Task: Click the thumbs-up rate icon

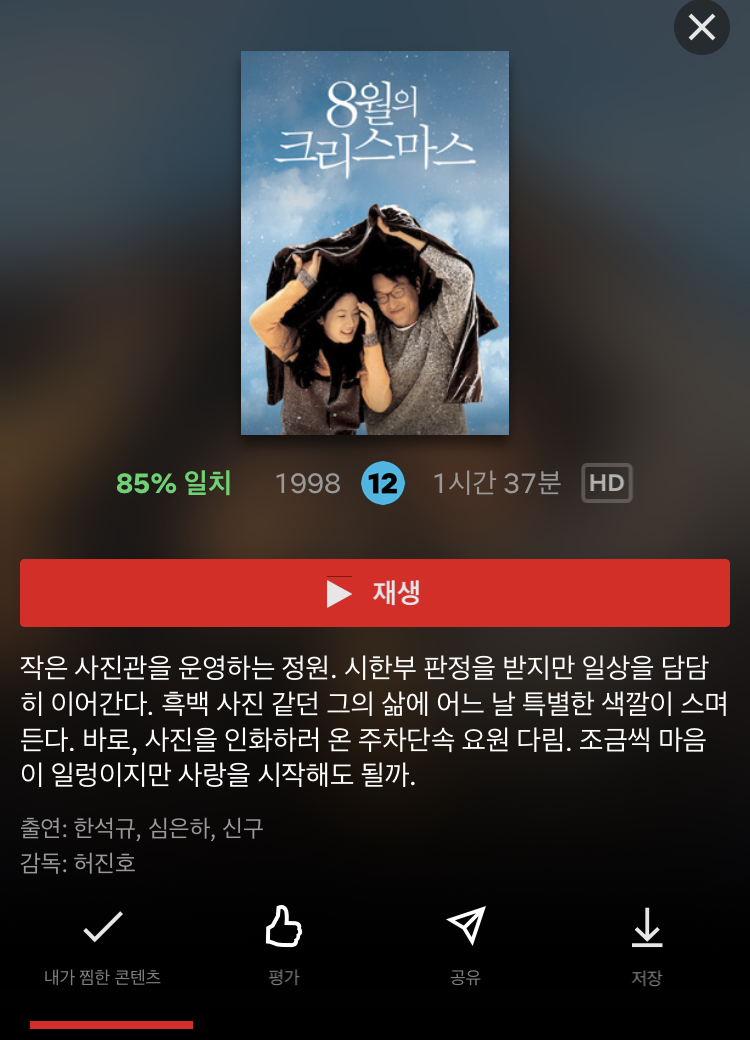Action: point(284,926)
